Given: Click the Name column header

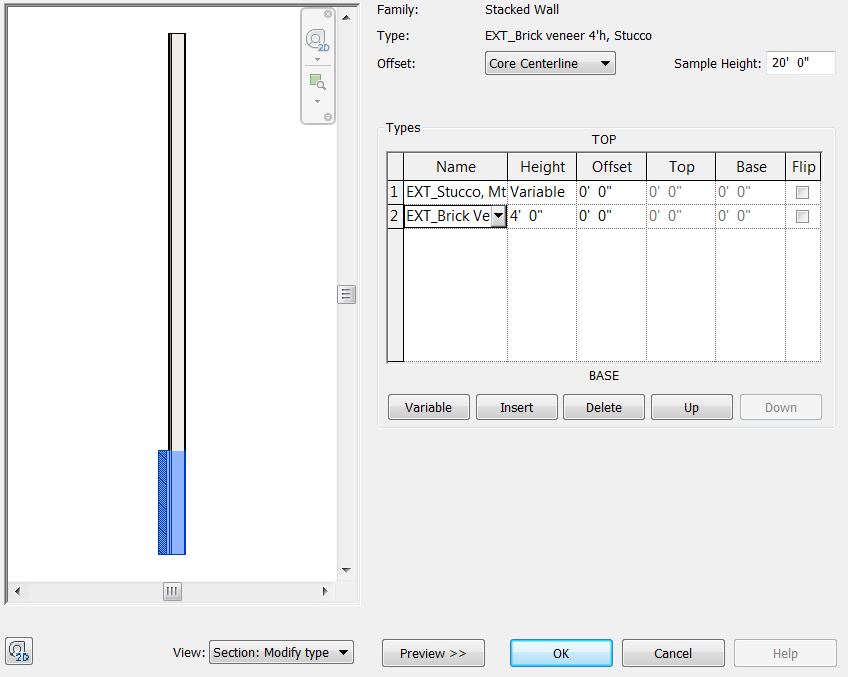Looking at the screenshot, I should pos(455,167).
